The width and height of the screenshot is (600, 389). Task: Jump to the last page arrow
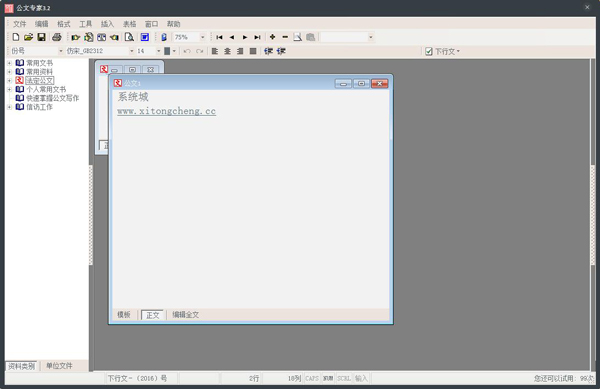coord(258,37)
